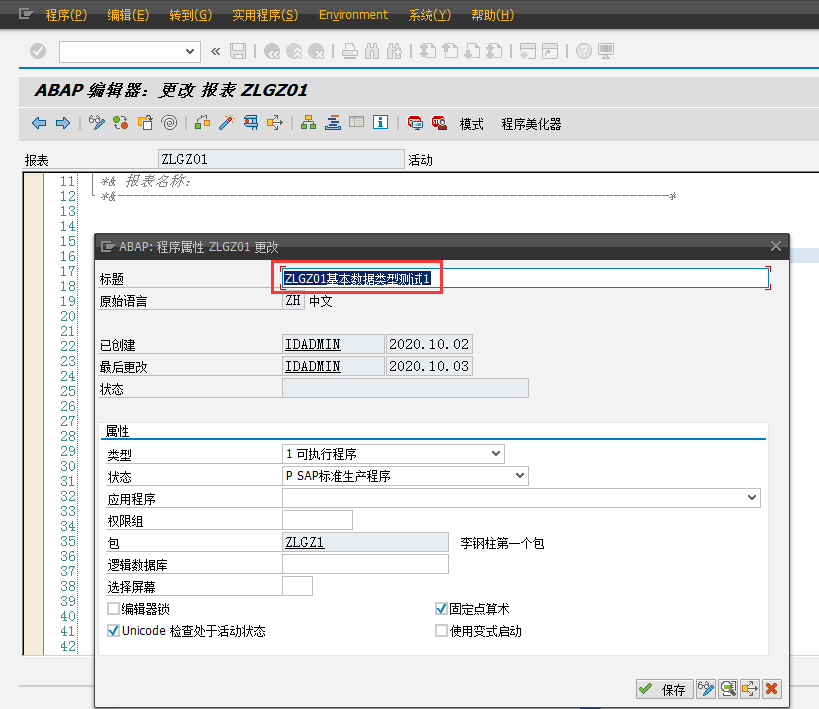The height and width of the screenshot is (709, 819).
Task: Open the Environment menu
Action: 353,15
